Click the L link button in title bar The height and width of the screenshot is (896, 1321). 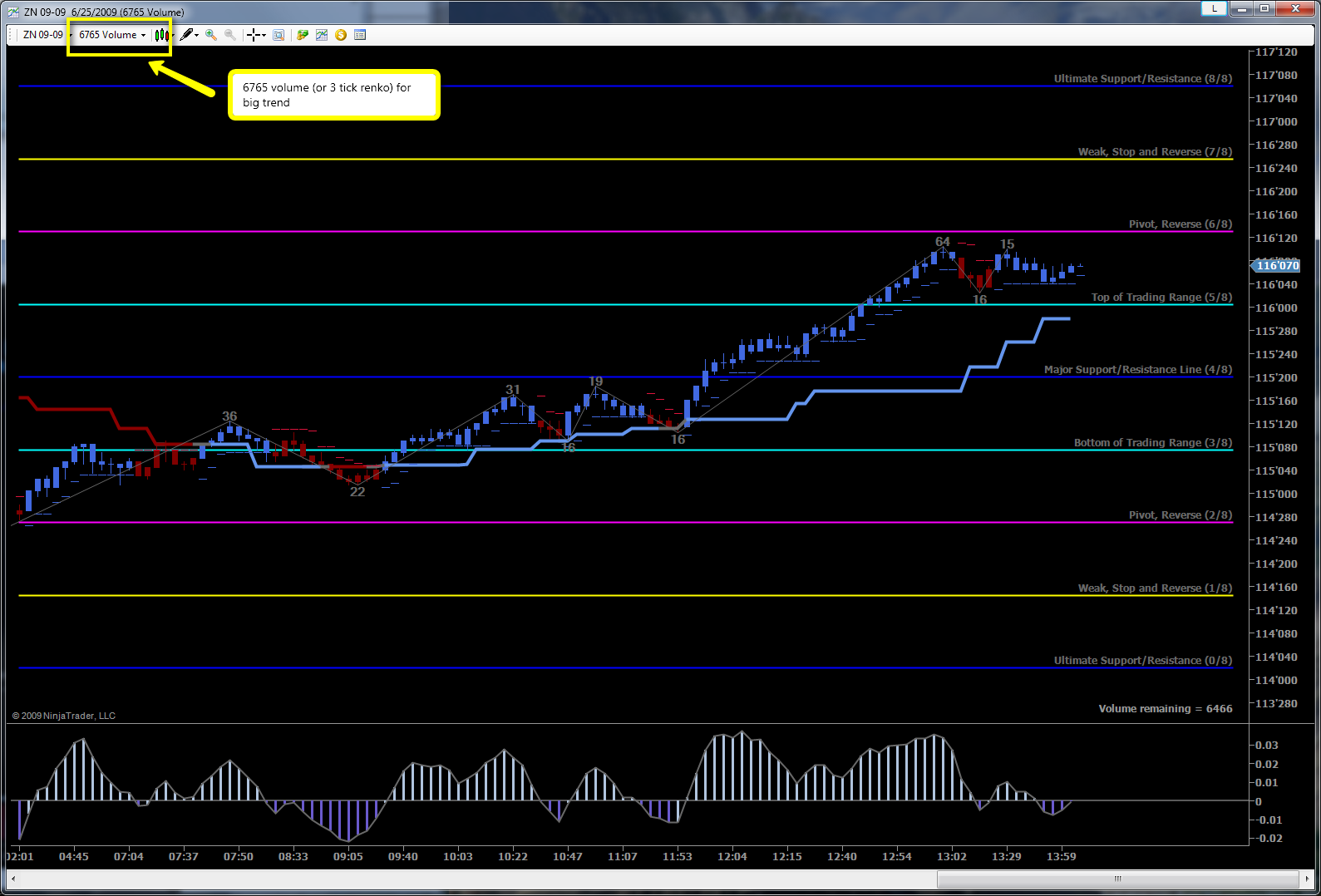coord(1214,8)
